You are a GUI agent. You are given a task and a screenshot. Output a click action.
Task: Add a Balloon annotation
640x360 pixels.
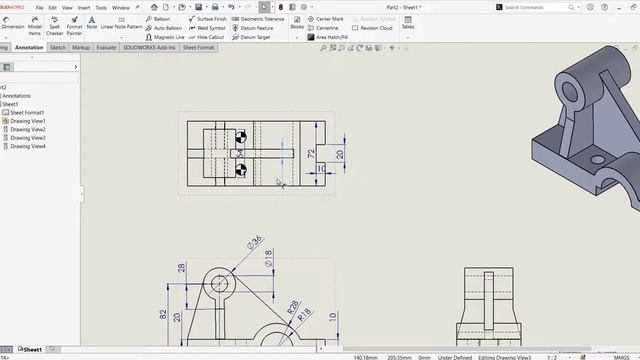click(x=158, y=19)
